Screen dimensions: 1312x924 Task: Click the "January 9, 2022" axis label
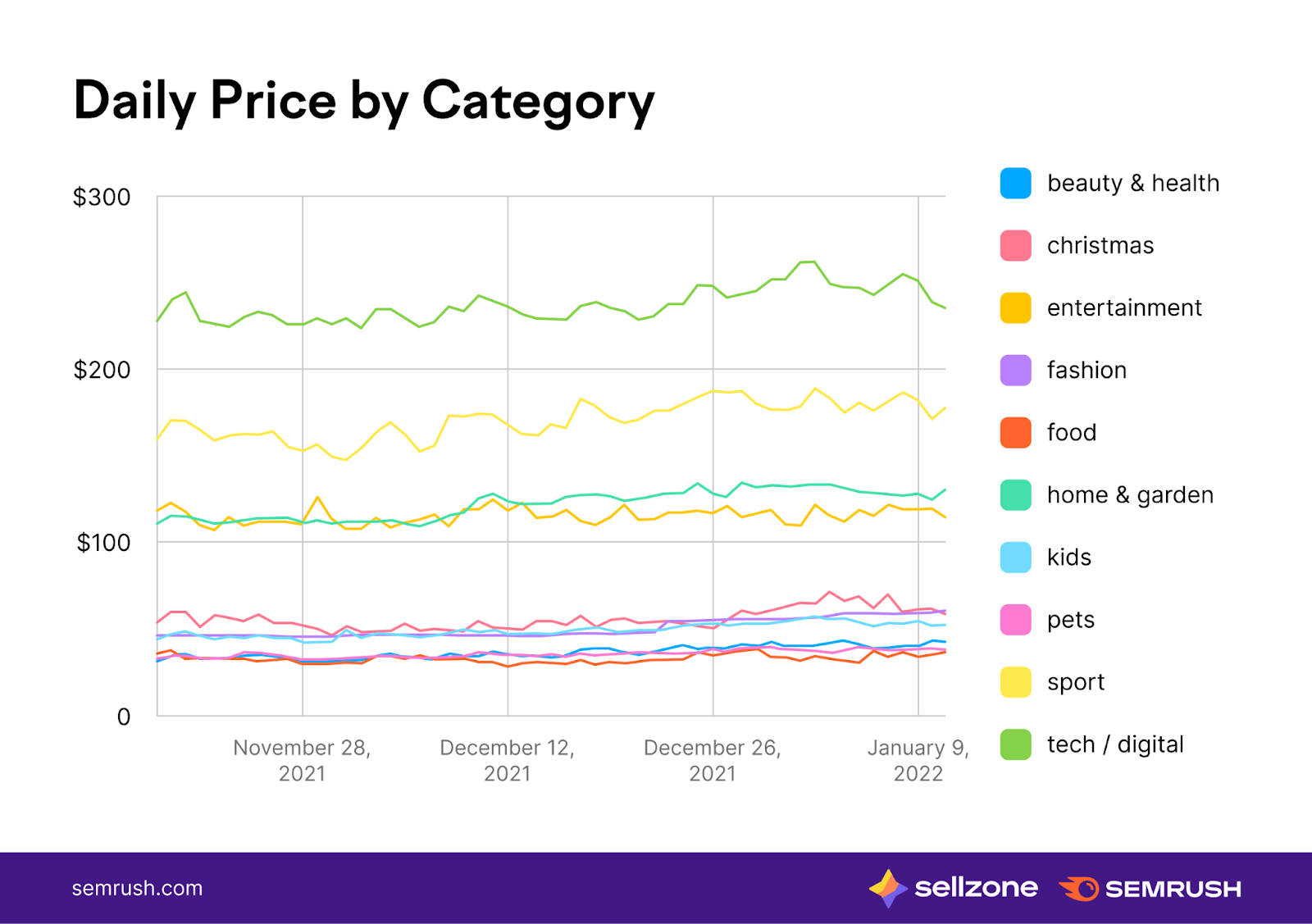click(x=918, y=760)
